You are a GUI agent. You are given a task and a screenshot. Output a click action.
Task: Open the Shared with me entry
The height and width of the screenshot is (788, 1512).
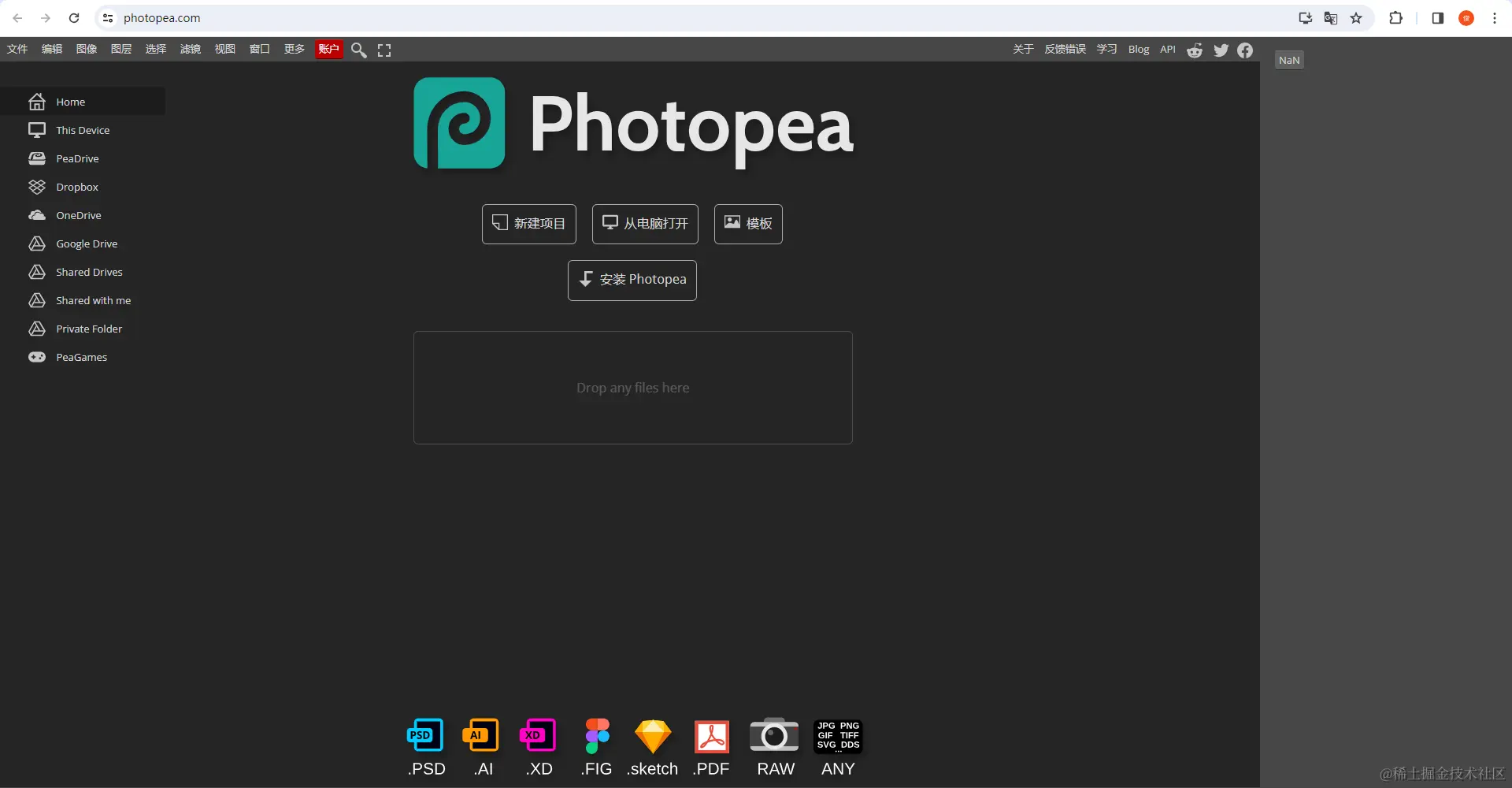(83, 300)
